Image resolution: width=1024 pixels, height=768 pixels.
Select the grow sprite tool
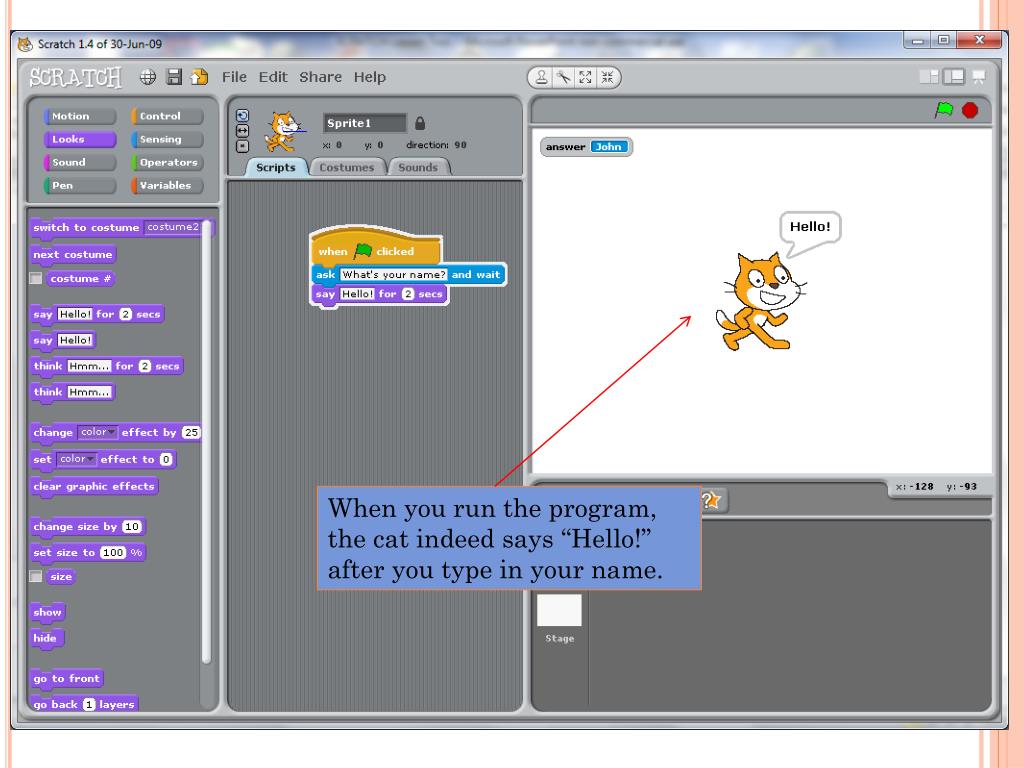click(585, 78)
